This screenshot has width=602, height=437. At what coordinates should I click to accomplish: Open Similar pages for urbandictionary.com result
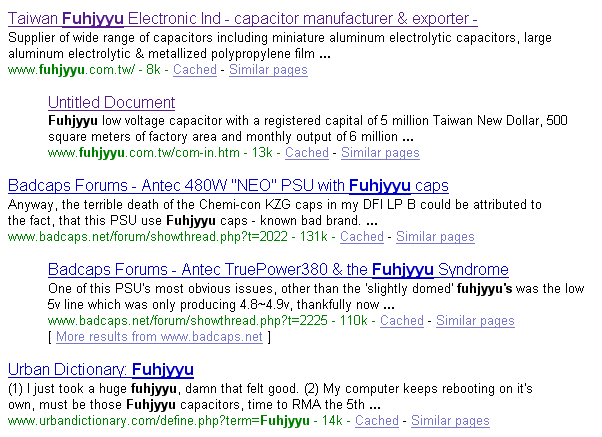(450, 420)
